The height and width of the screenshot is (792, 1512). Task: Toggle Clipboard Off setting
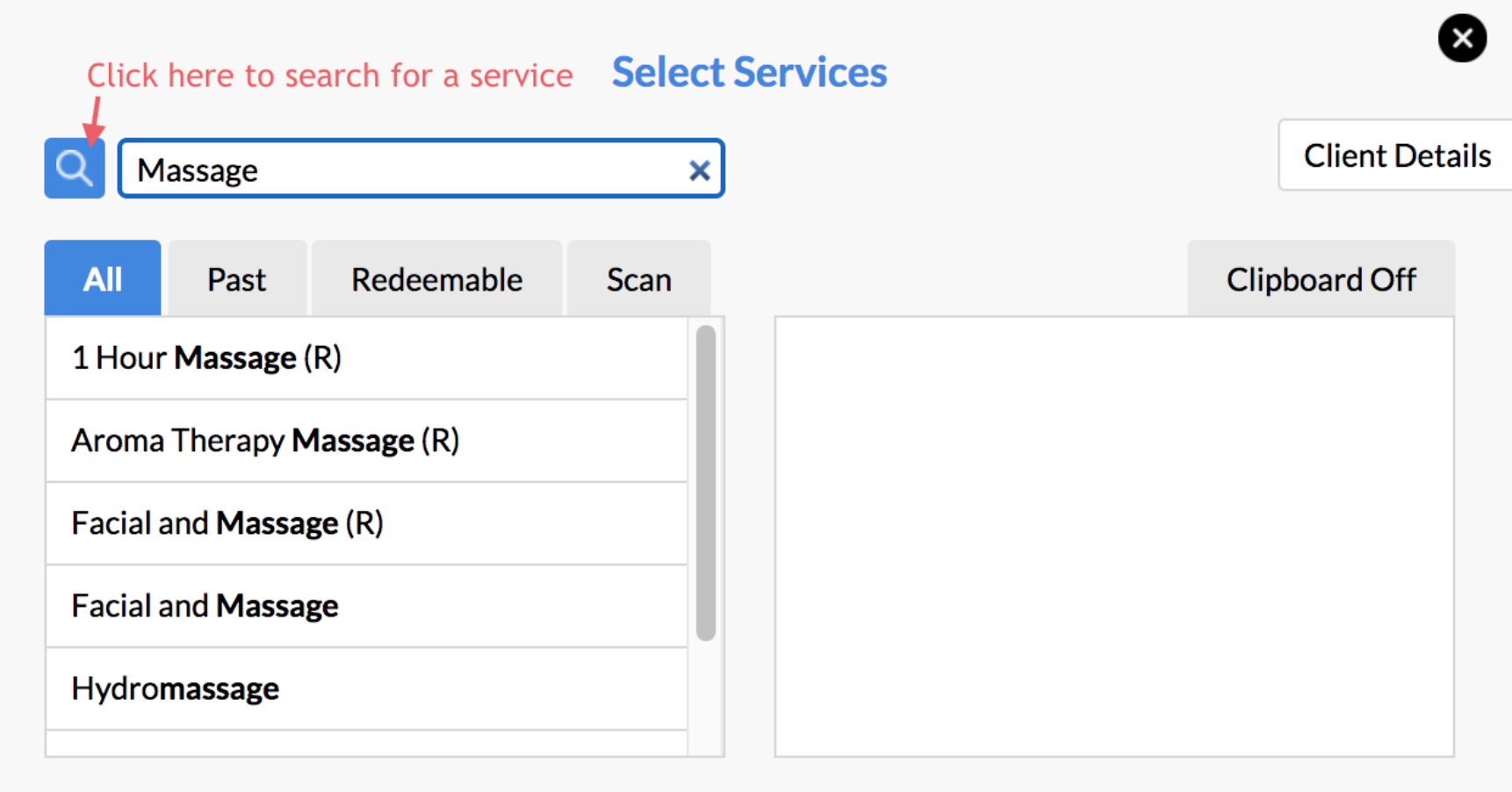1320,278
